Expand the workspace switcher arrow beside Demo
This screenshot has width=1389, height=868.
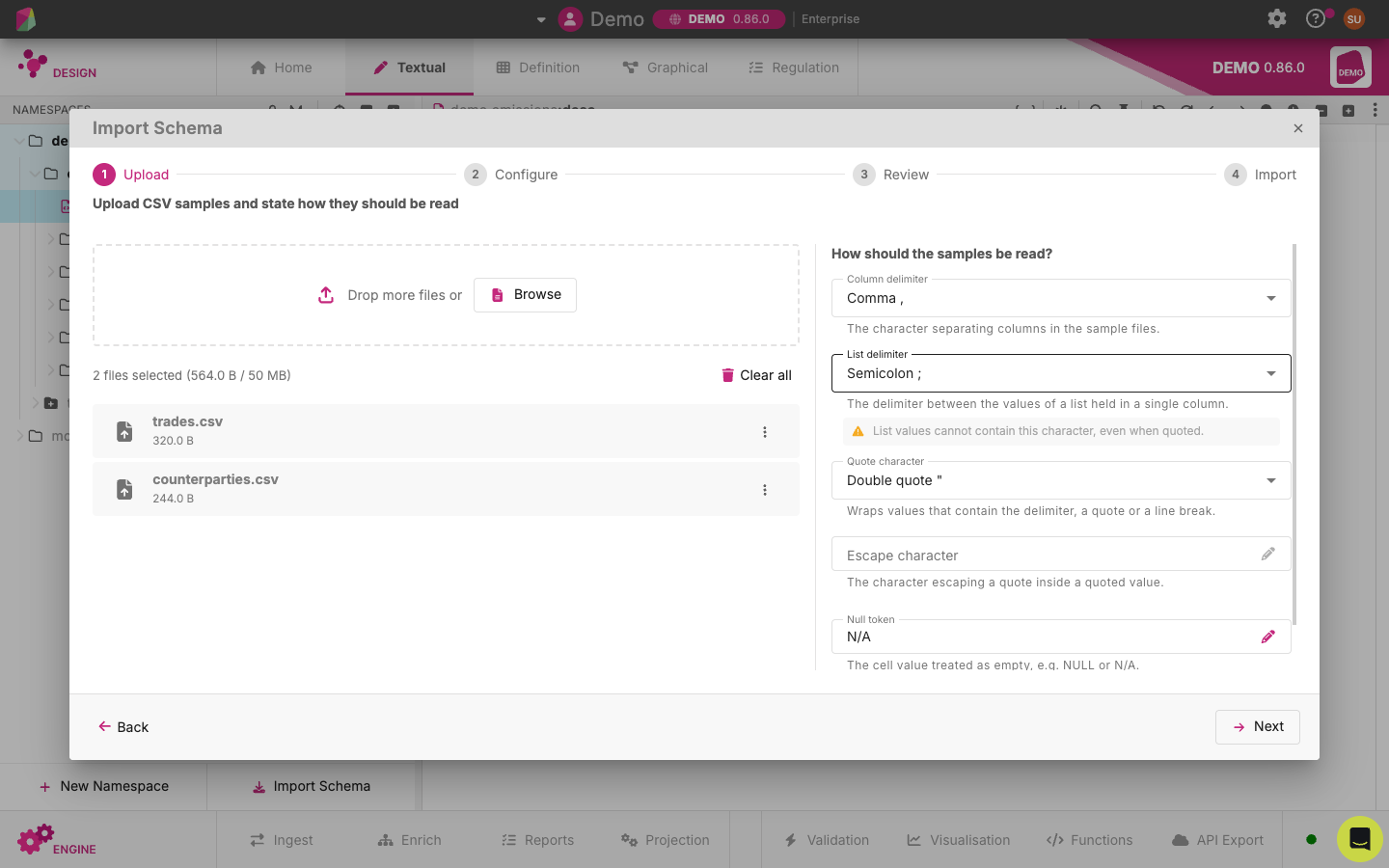(x=541, y=19)
